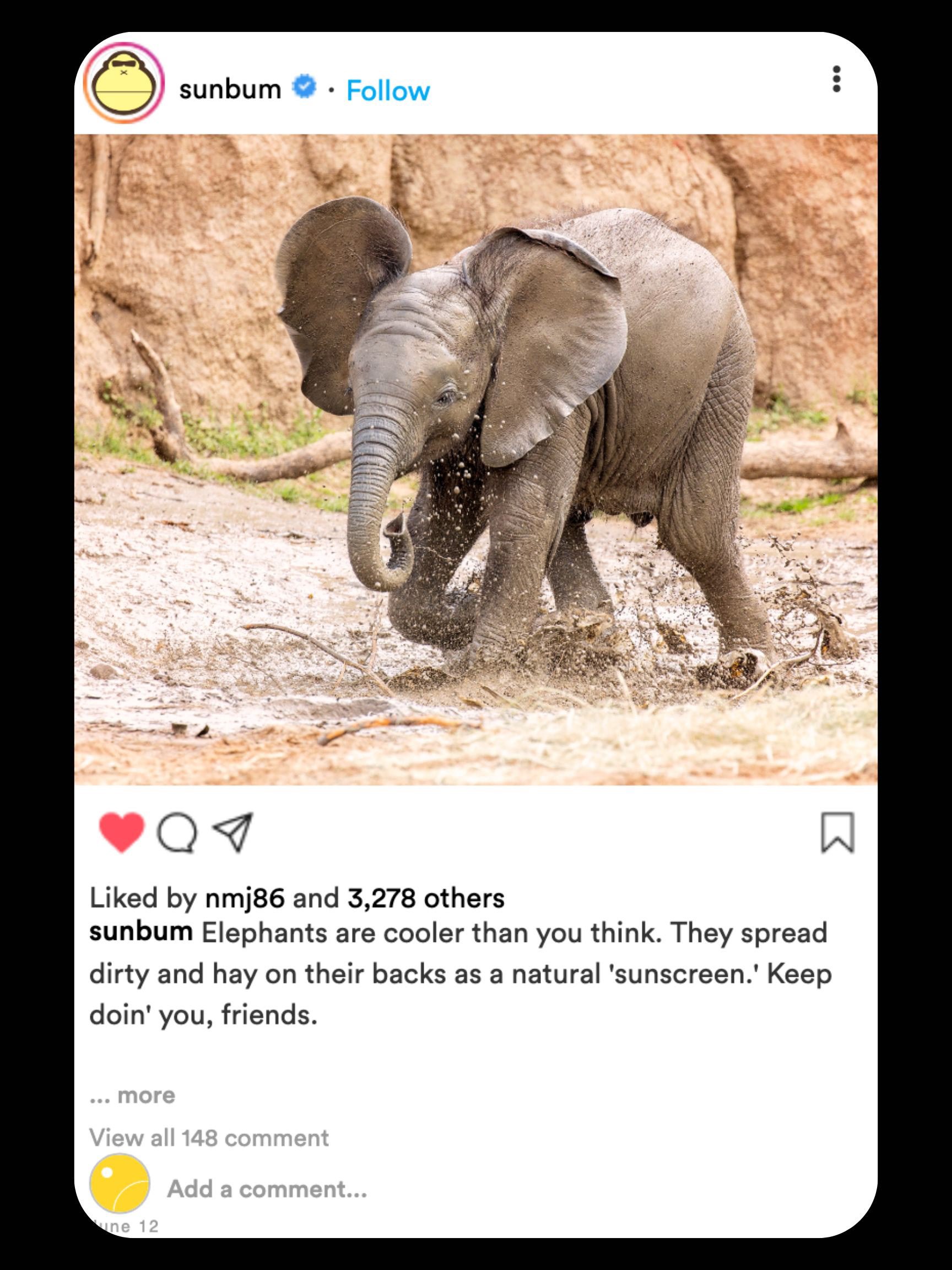Open comments with the speech bubble icon
Viewport: 952px width, 1270px height.
pos(177,832)
